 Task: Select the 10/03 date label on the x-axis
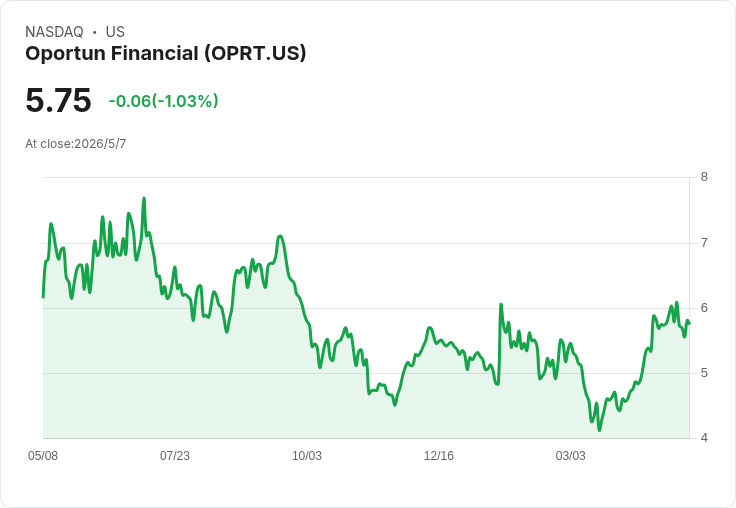pos(307,455)
